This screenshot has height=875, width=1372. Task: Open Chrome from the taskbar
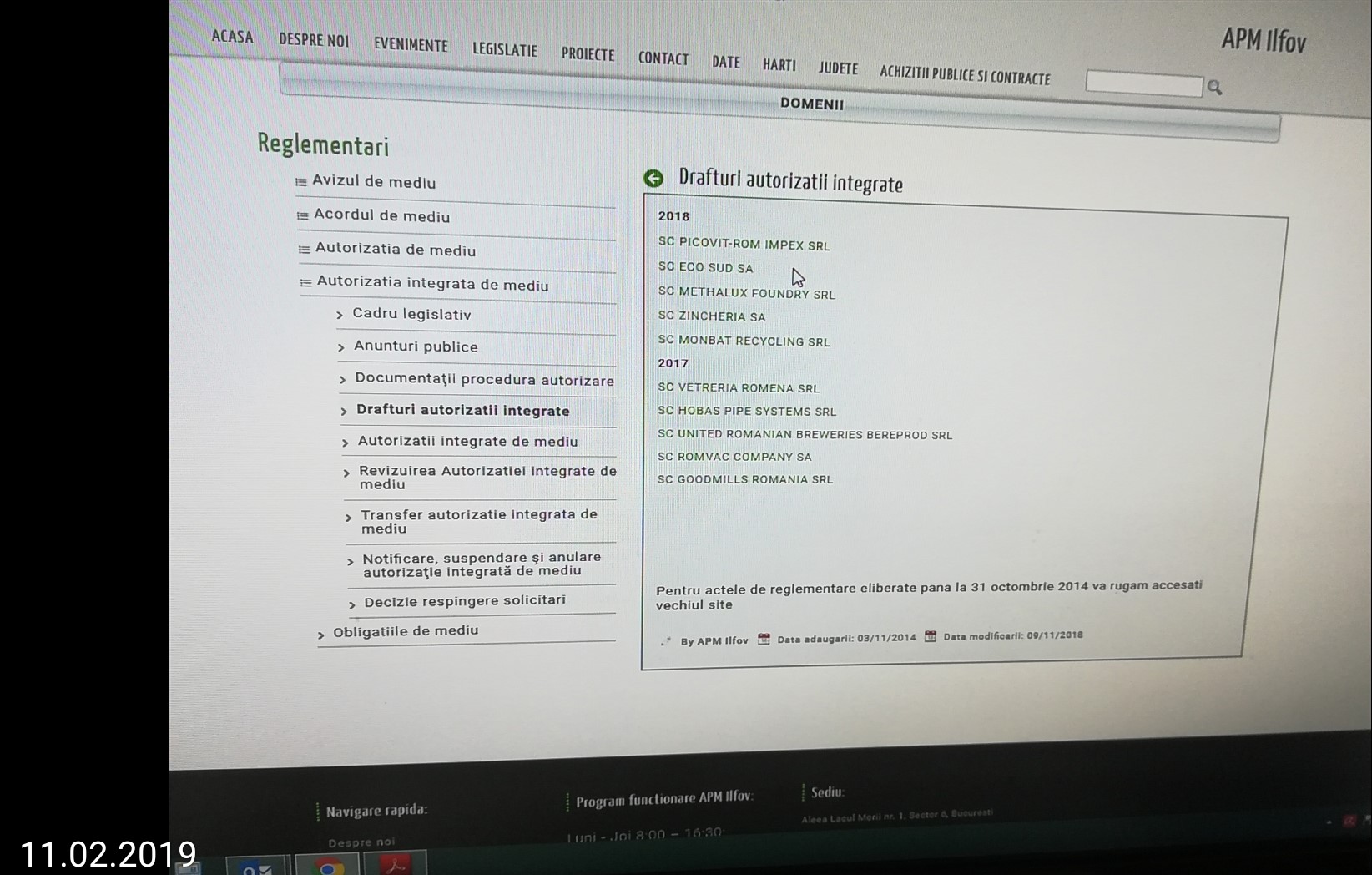point(328,865)
